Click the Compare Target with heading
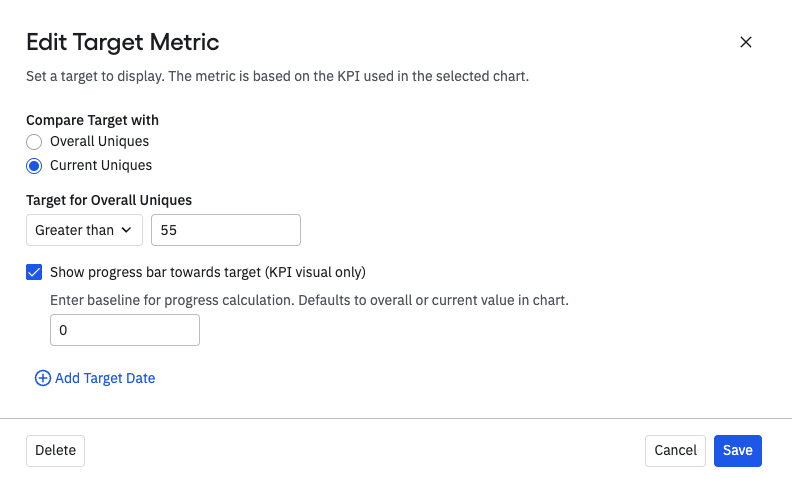This screenshot has width=792, height=479. click(x=92, y=120)
